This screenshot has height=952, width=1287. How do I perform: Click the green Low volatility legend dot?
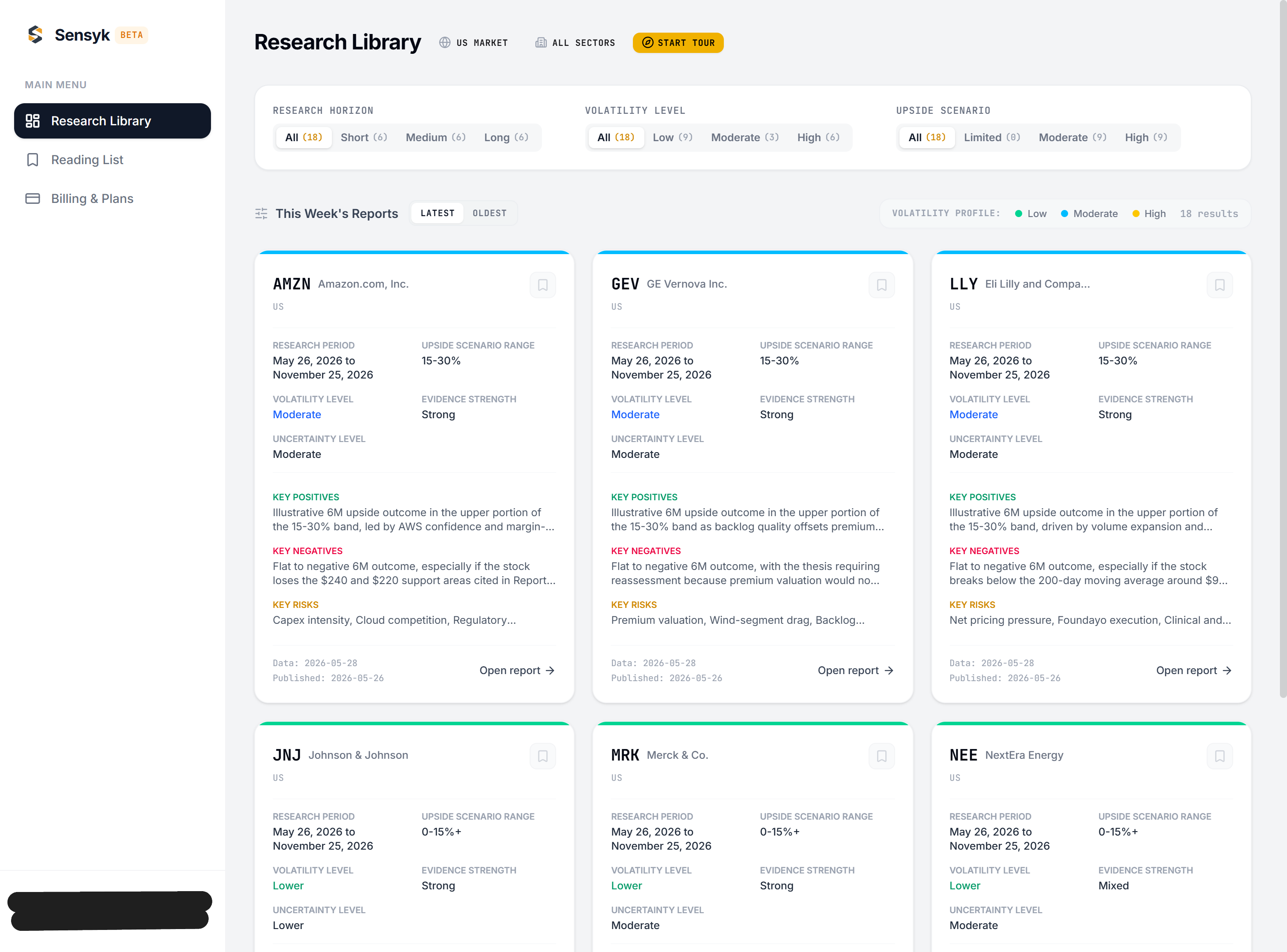1018,214
